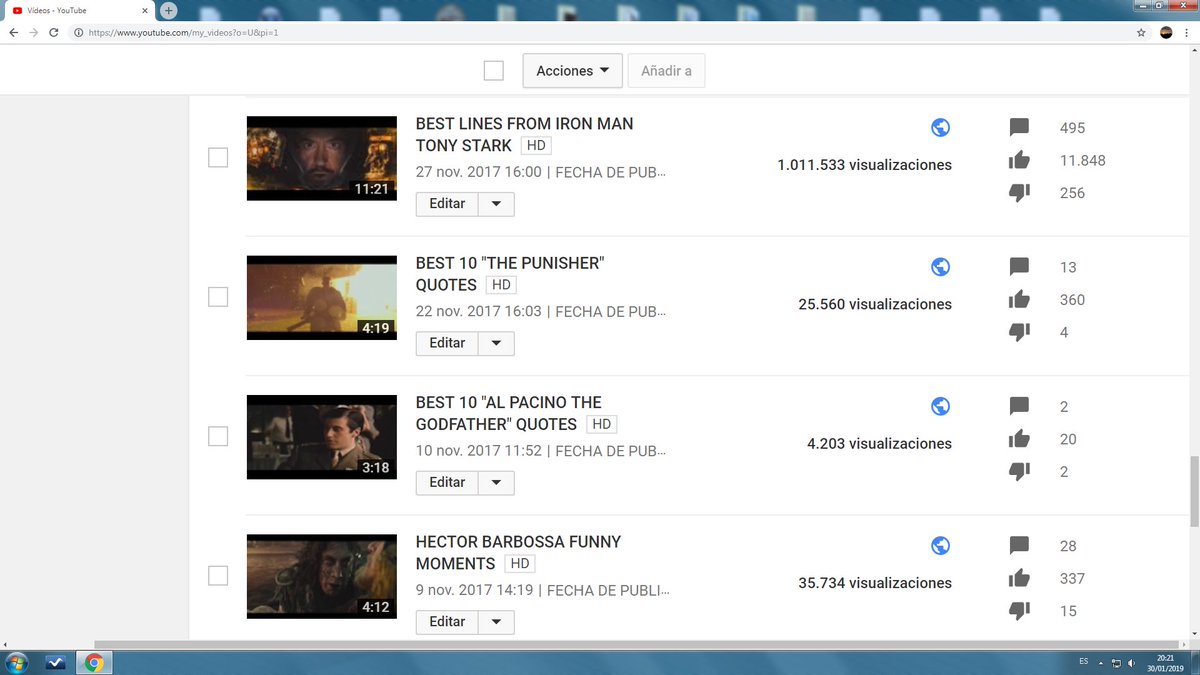Click thumbs-down icon of Godfather video
This screenshot has height=675, width=1200.
pos(1019,471)
